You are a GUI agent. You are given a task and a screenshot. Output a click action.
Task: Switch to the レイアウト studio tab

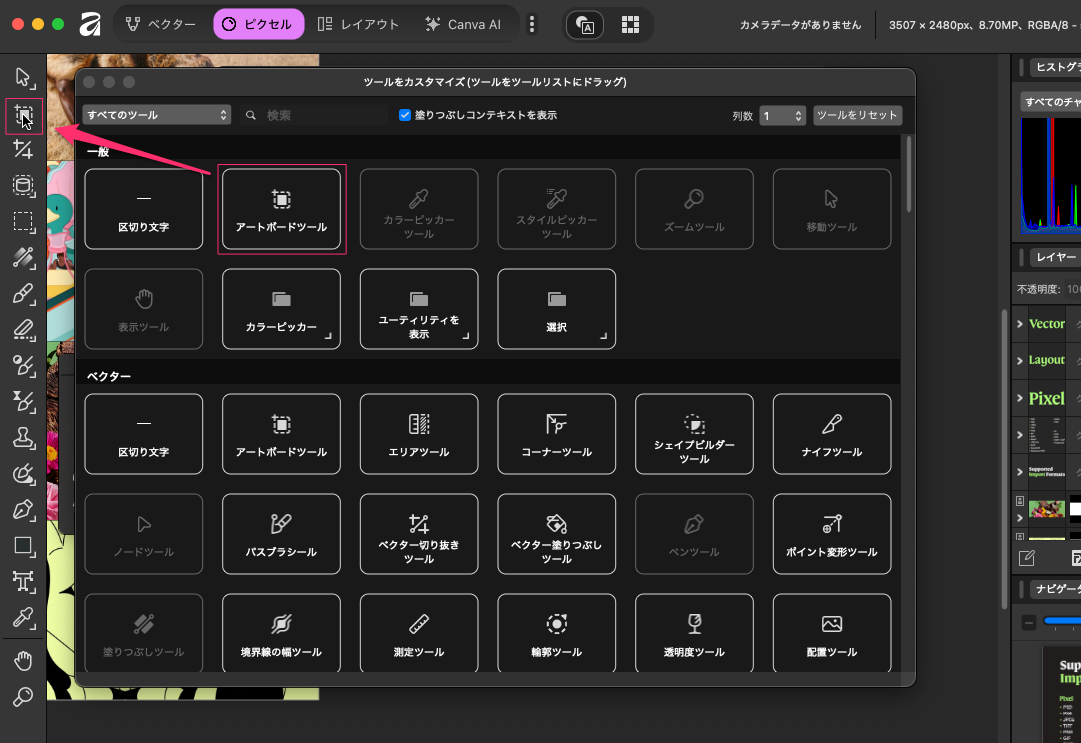358,25
